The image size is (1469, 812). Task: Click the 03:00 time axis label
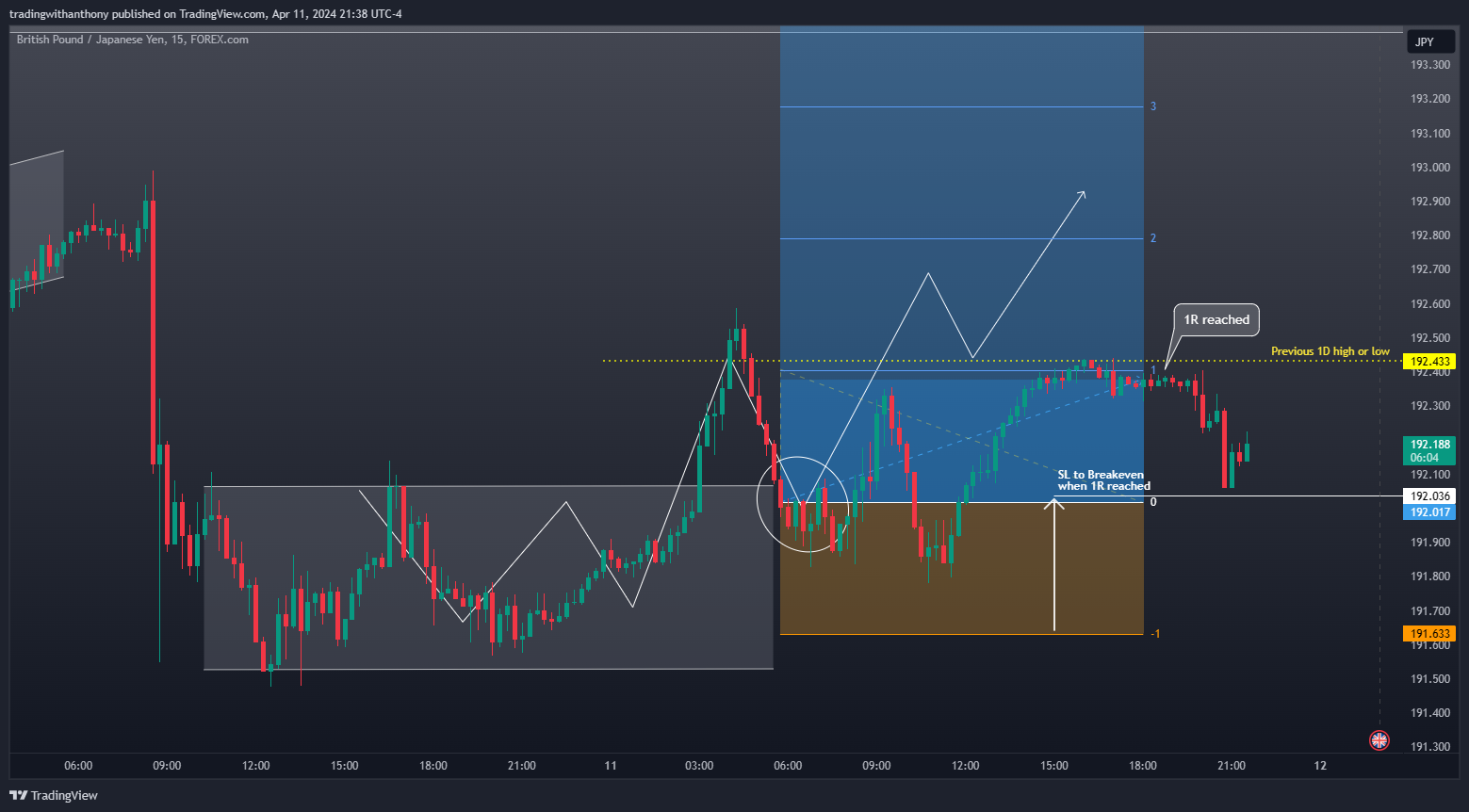pyautogui.click(x=699, y=766)
